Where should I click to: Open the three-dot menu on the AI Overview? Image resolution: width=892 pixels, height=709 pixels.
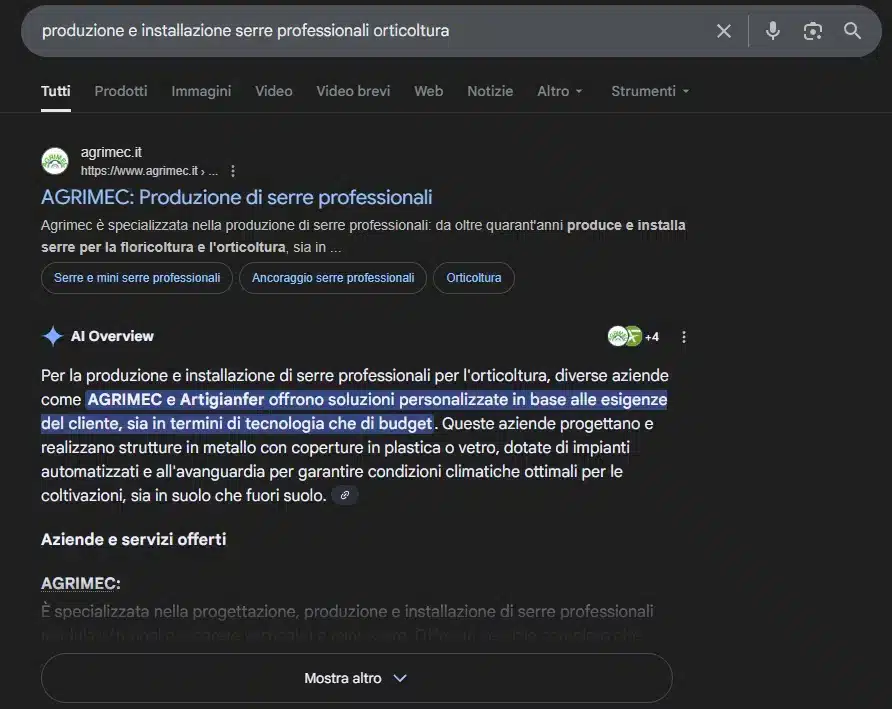(x=684, y=336)
